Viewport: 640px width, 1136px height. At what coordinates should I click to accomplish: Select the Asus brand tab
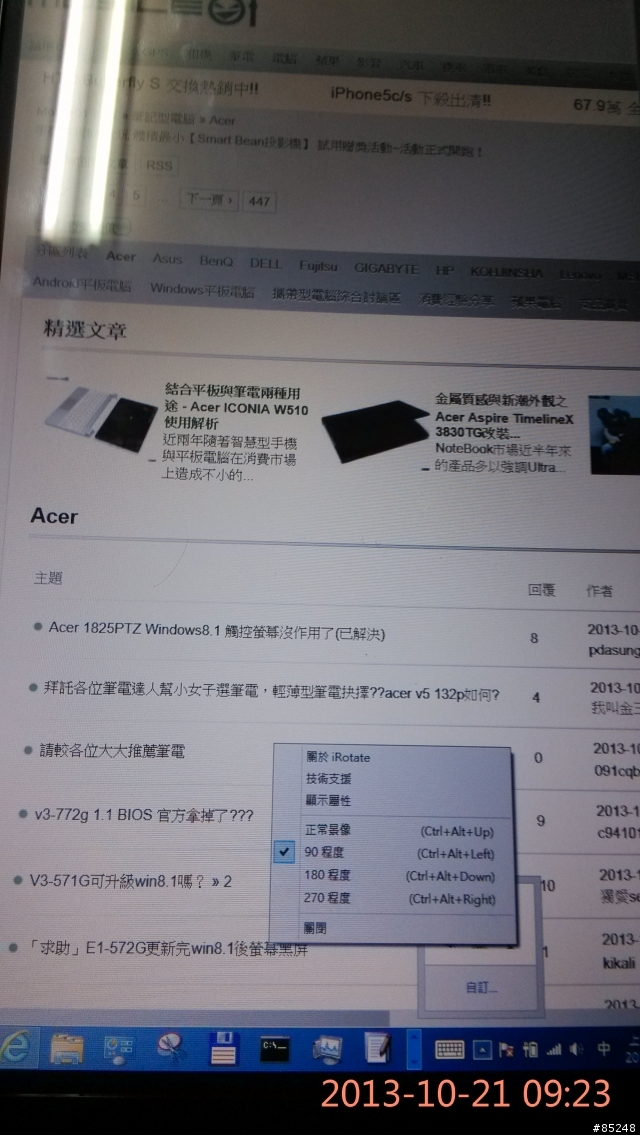pos(167,259)
